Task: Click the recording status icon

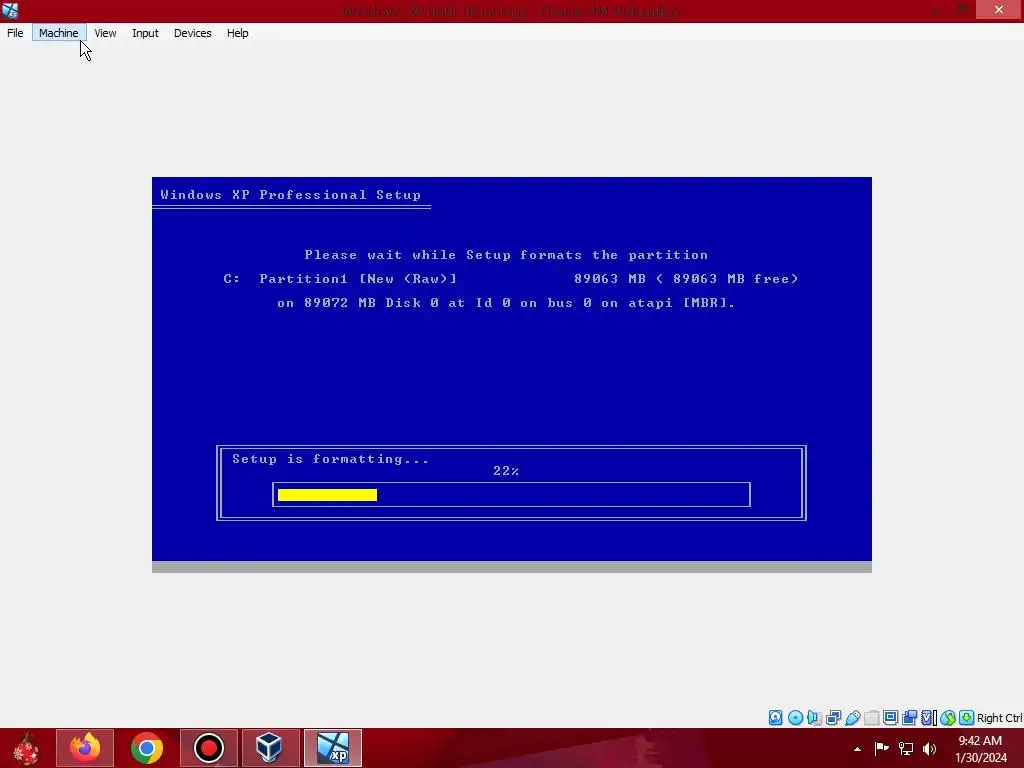Action: click(909, 718)
